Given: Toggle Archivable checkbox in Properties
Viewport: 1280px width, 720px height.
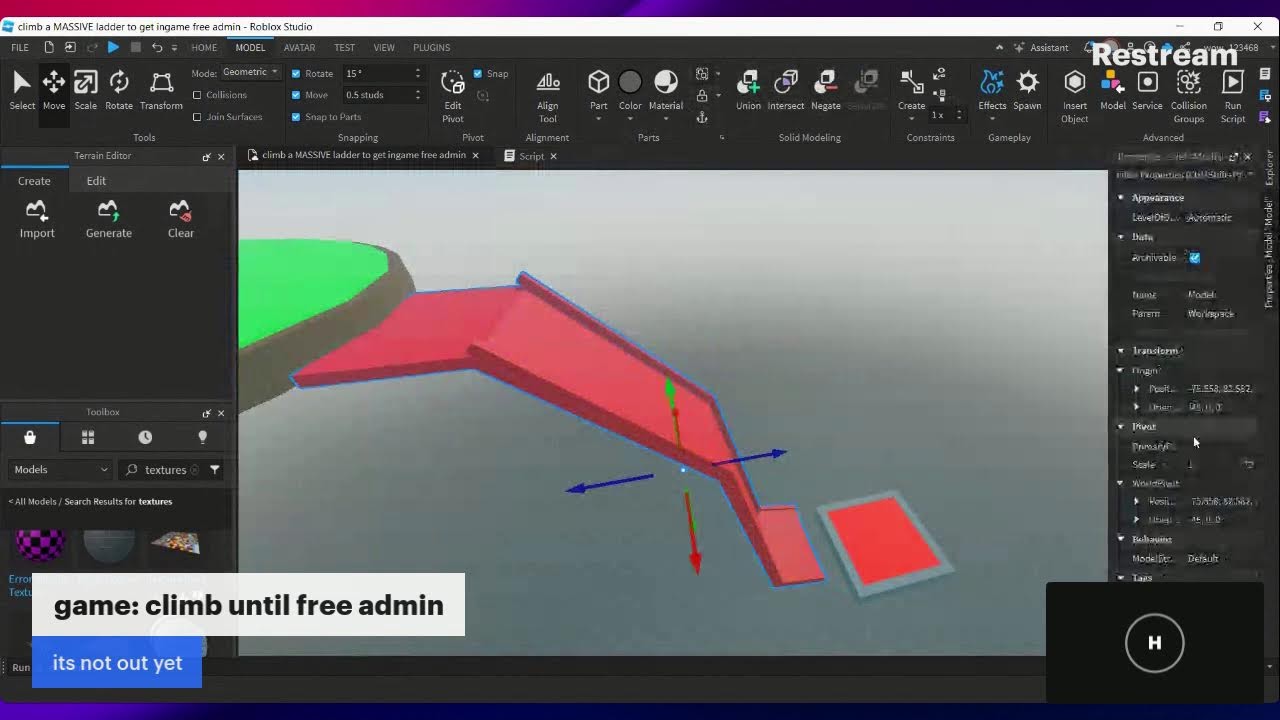Looking at the screenshot, I should tap(1194, 258).
